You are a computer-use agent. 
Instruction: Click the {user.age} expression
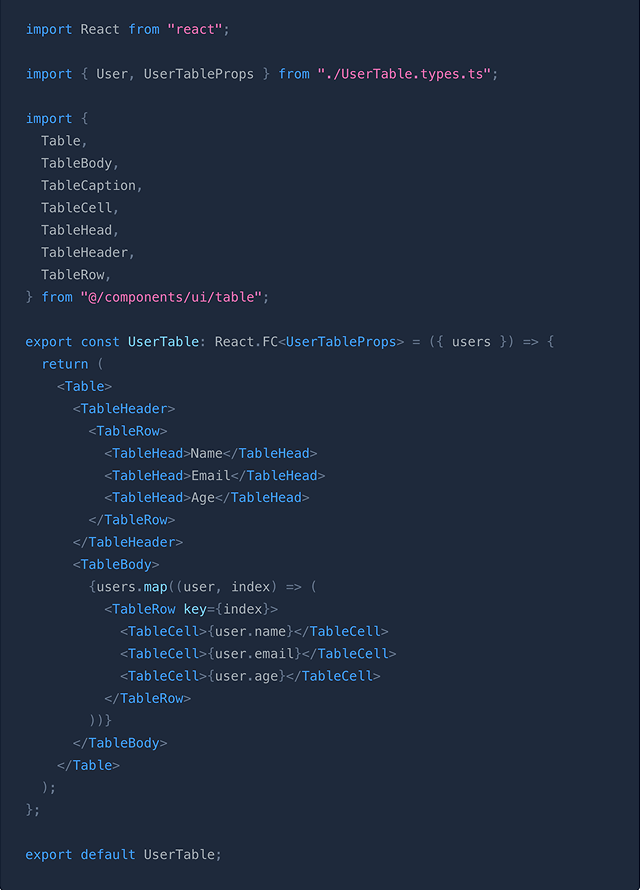click(x=246, y=676)
